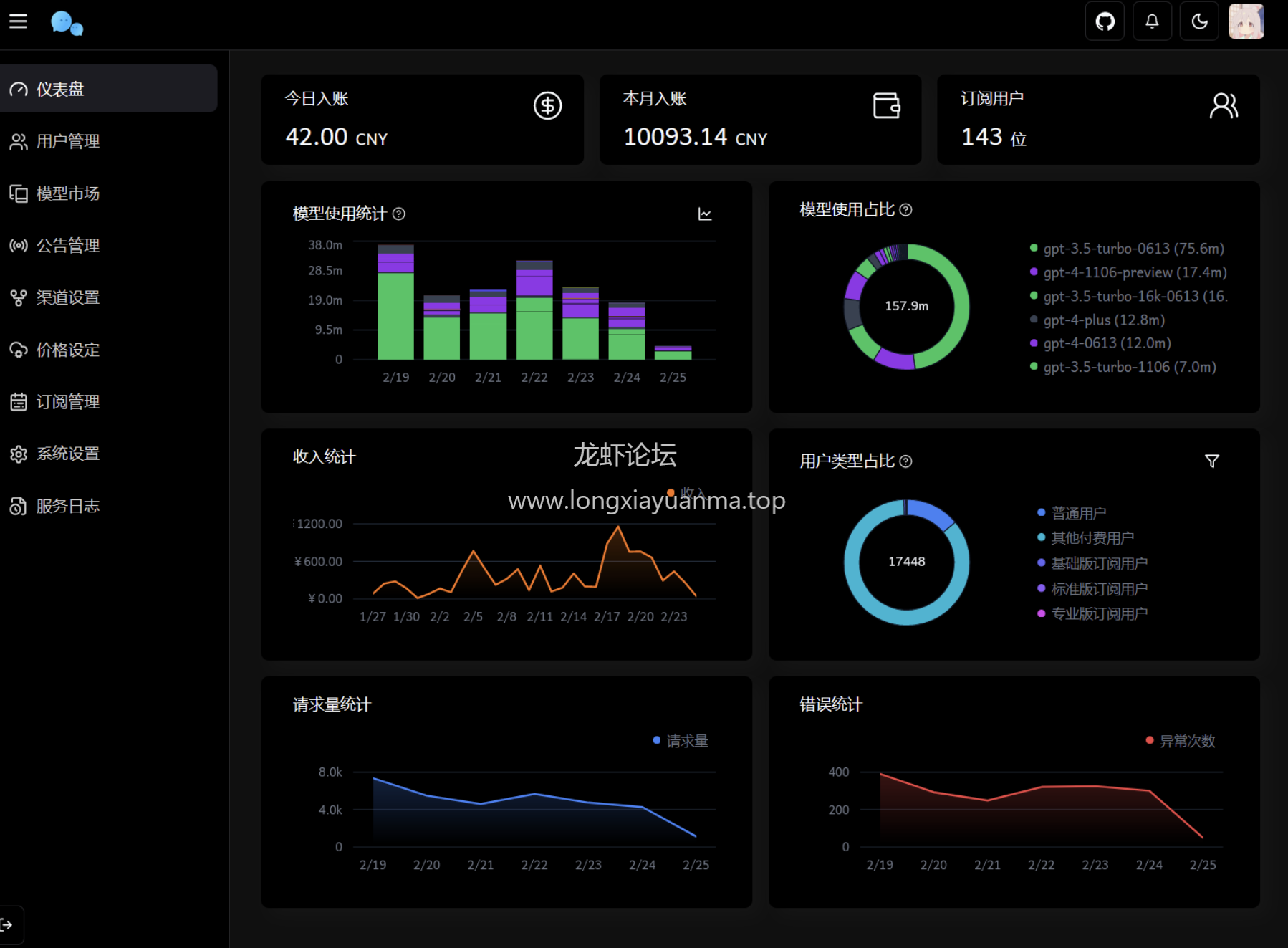Click the 2/22 bar in 模型使用统计
The height and width of the screenshot is (948, 1288).
[x=534, y=310]
